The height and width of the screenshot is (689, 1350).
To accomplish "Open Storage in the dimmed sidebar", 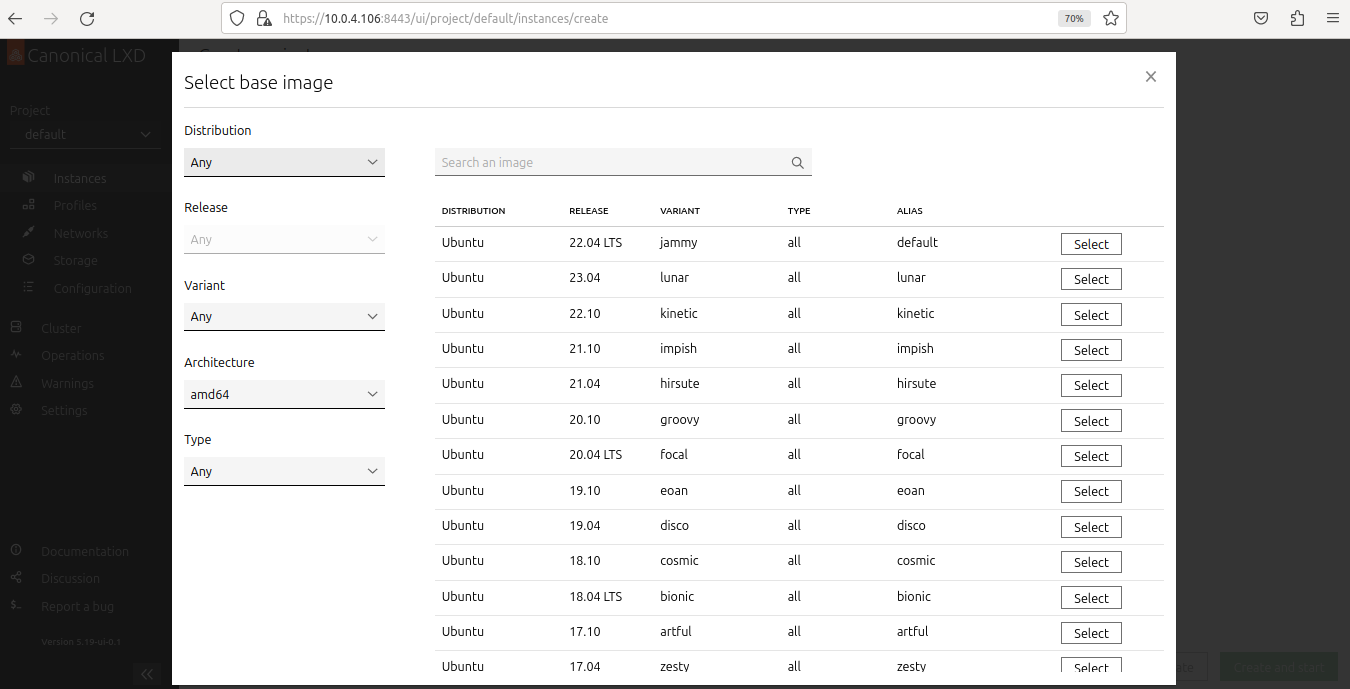I will 75,260.
